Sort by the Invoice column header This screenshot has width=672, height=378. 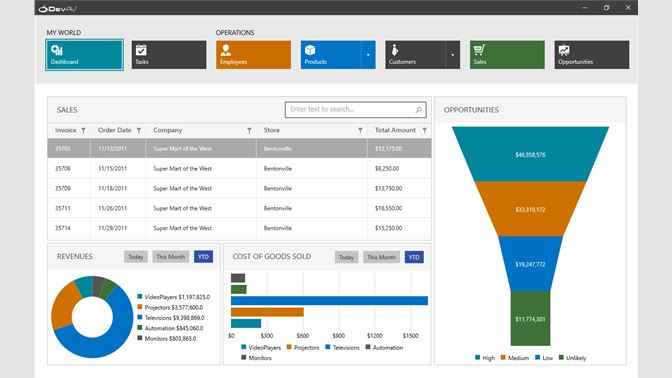point(66,130)
